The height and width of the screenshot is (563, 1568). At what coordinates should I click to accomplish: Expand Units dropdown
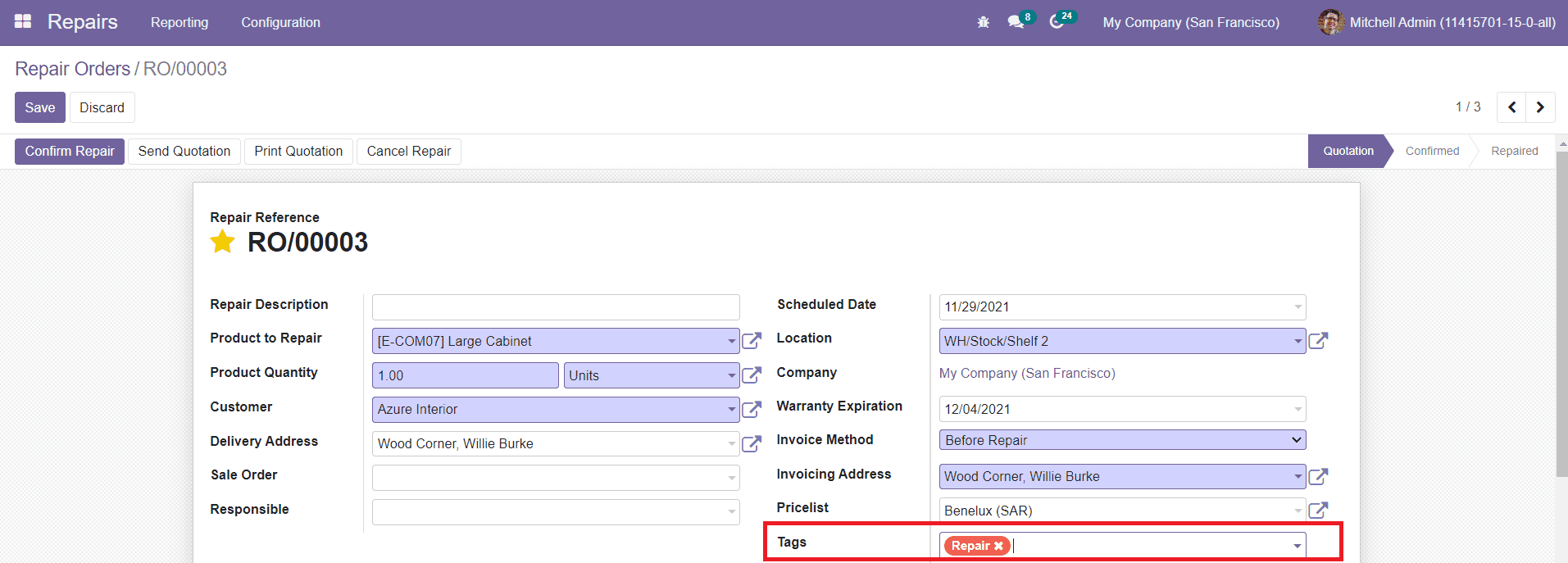731,375
